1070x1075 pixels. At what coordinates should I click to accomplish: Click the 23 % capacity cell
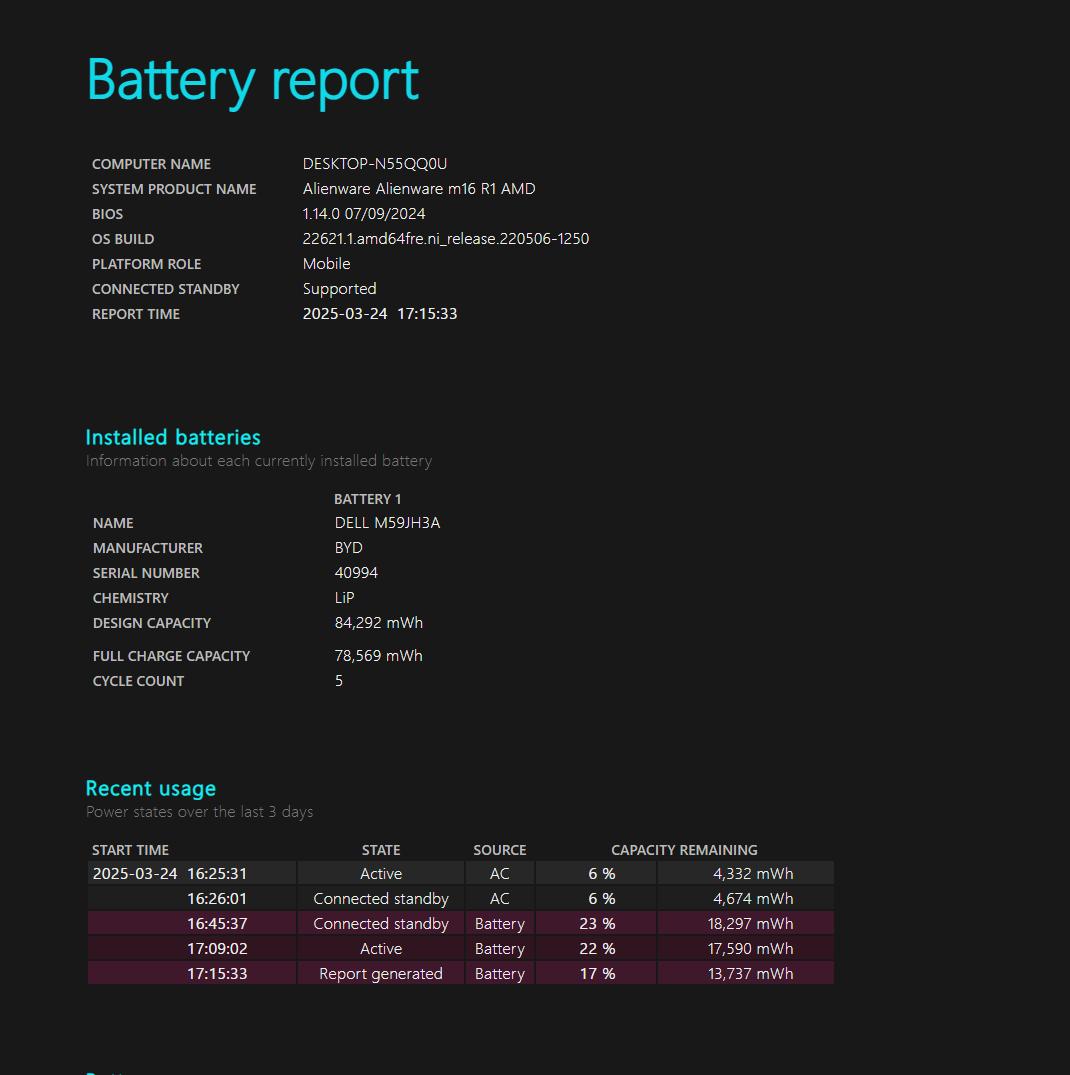point(597,924)
